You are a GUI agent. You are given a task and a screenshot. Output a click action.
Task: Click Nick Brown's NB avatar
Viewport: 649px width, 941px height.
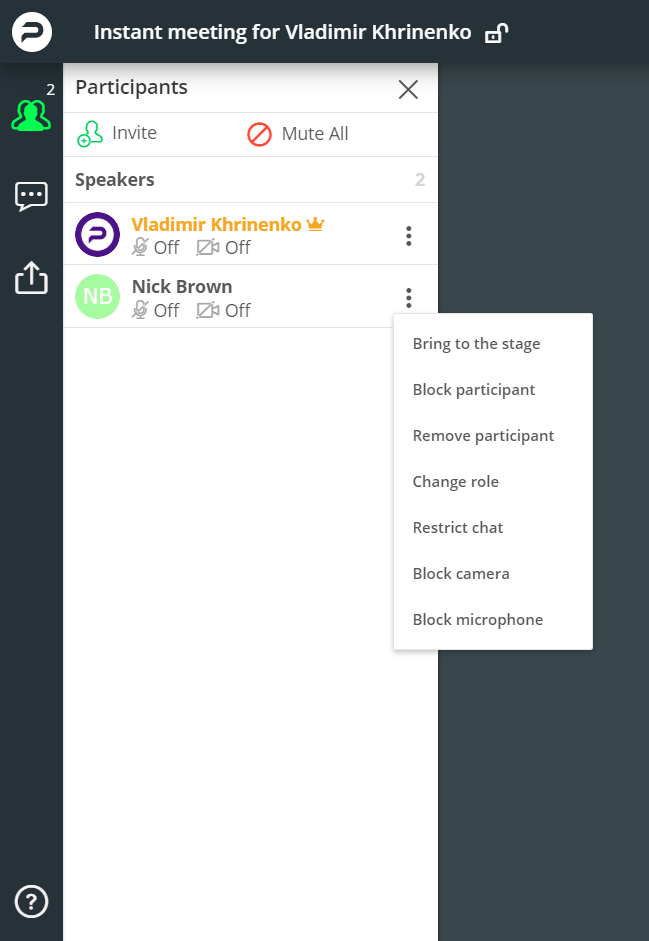[x=97, y=296]
